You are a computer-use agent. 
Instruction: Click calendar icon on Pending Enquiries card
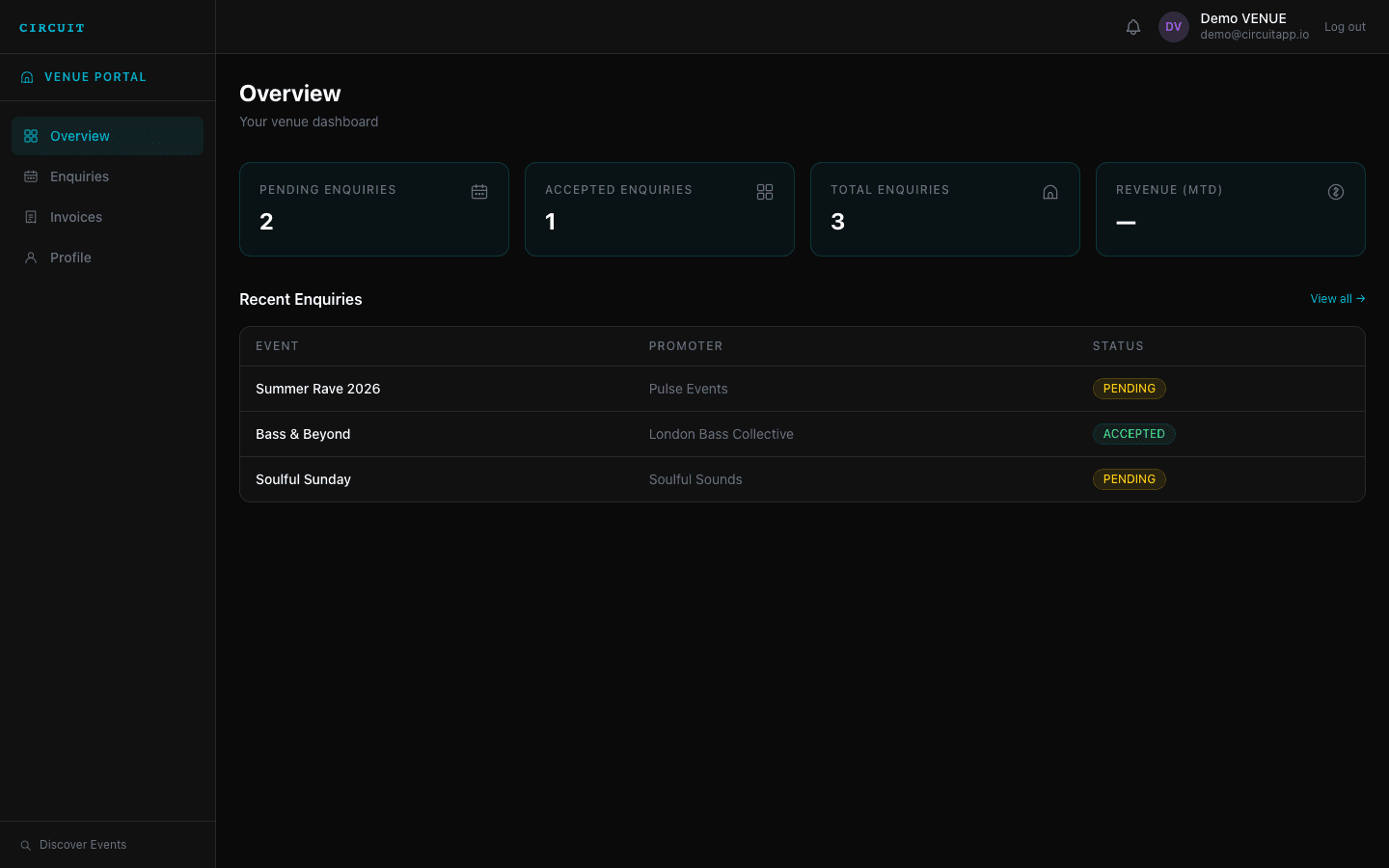pos(479,192)
